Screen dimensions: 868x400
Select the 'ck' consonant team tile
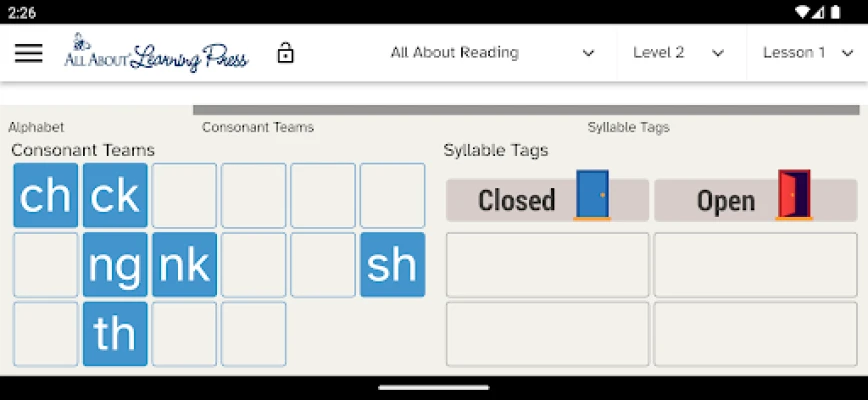[x=115, y=196]
